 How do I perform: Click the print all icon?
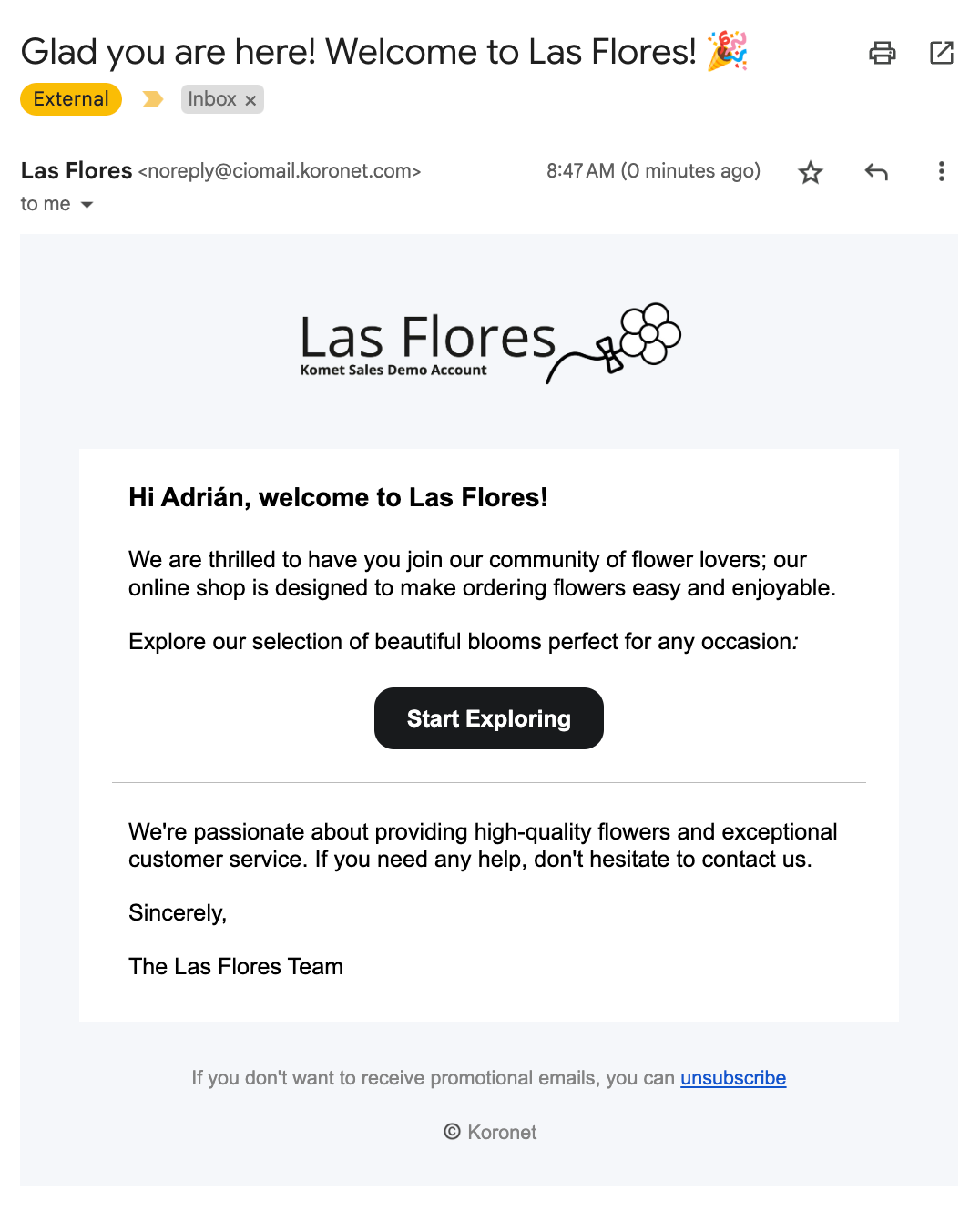pyautogui.click(x=882, y=53)
